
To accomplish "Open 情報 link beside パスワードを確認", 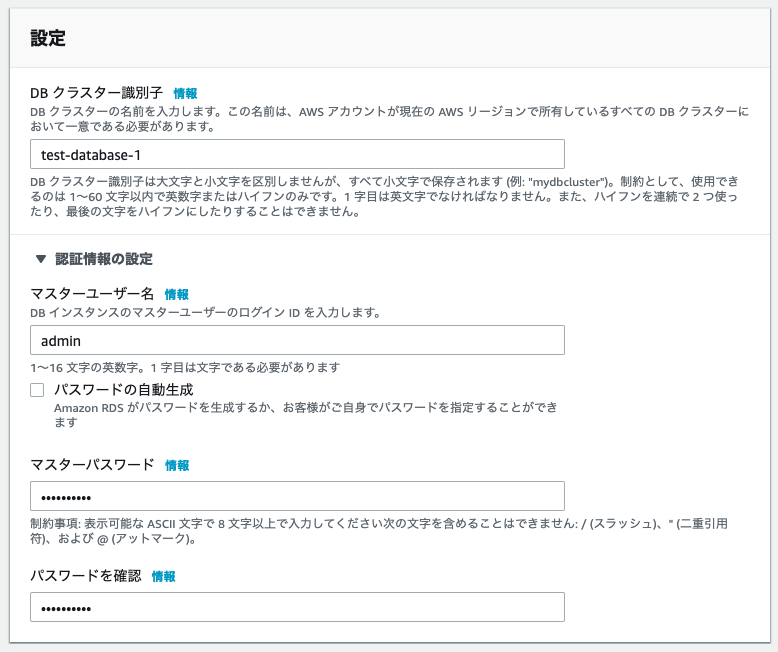I will (x=163, y=576).
